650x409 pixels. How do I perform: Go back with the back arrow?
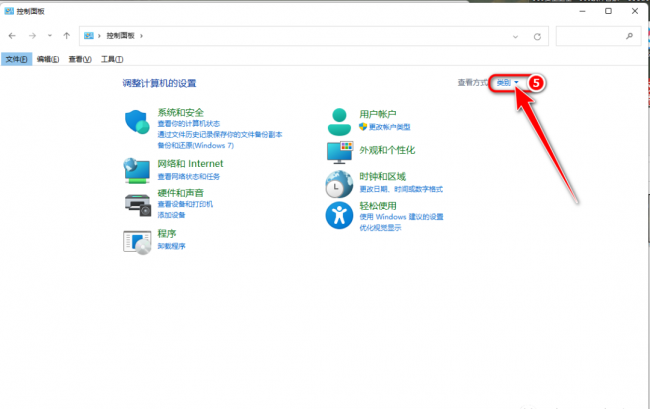click(12, 36)
